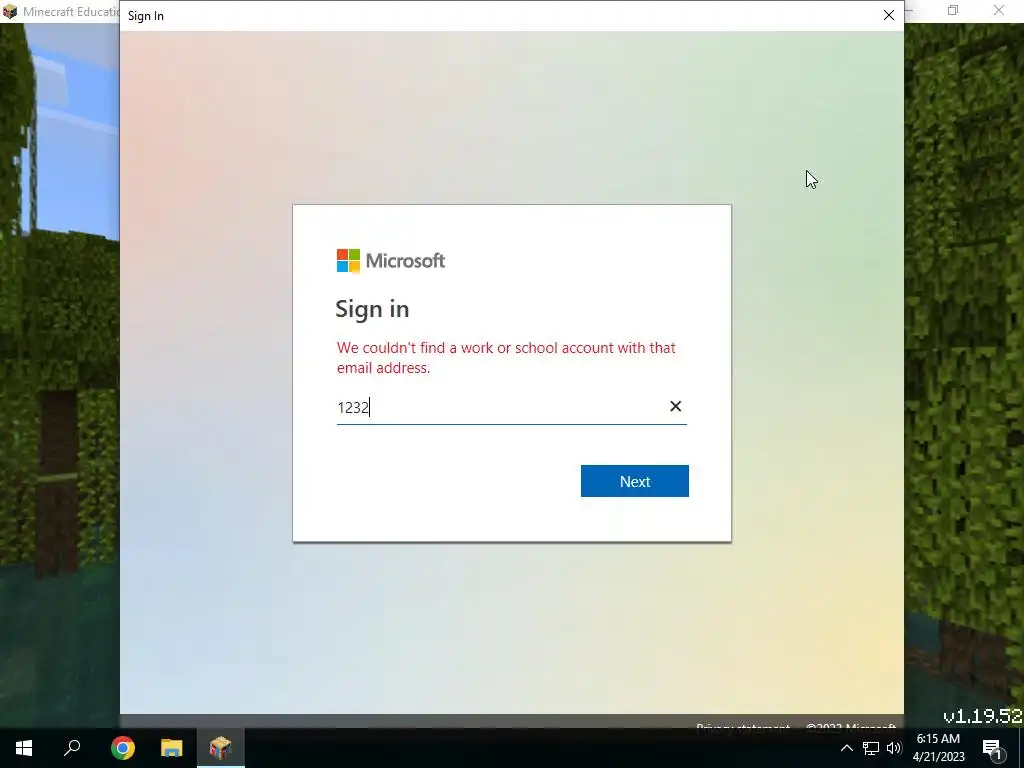Click the v1.19.52 version label

pyautogui.click(x=983, y=716)
